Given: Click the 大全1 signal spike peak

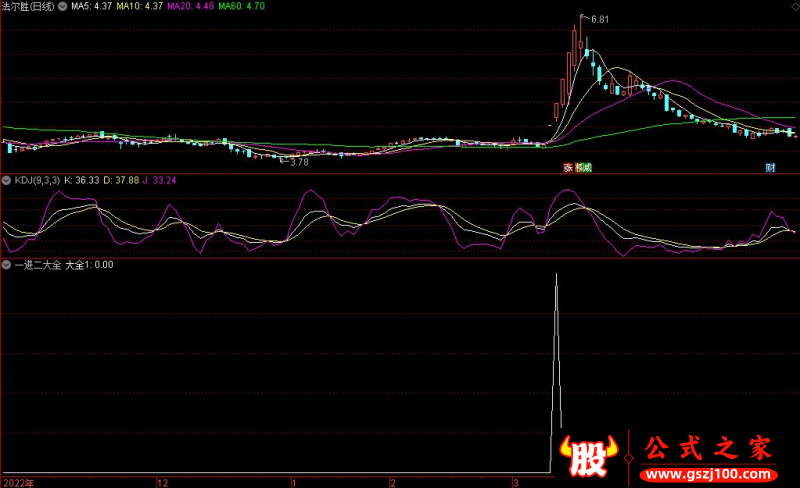Looking at the screenshot, I should pyautogui.click(x=556, y=288).
